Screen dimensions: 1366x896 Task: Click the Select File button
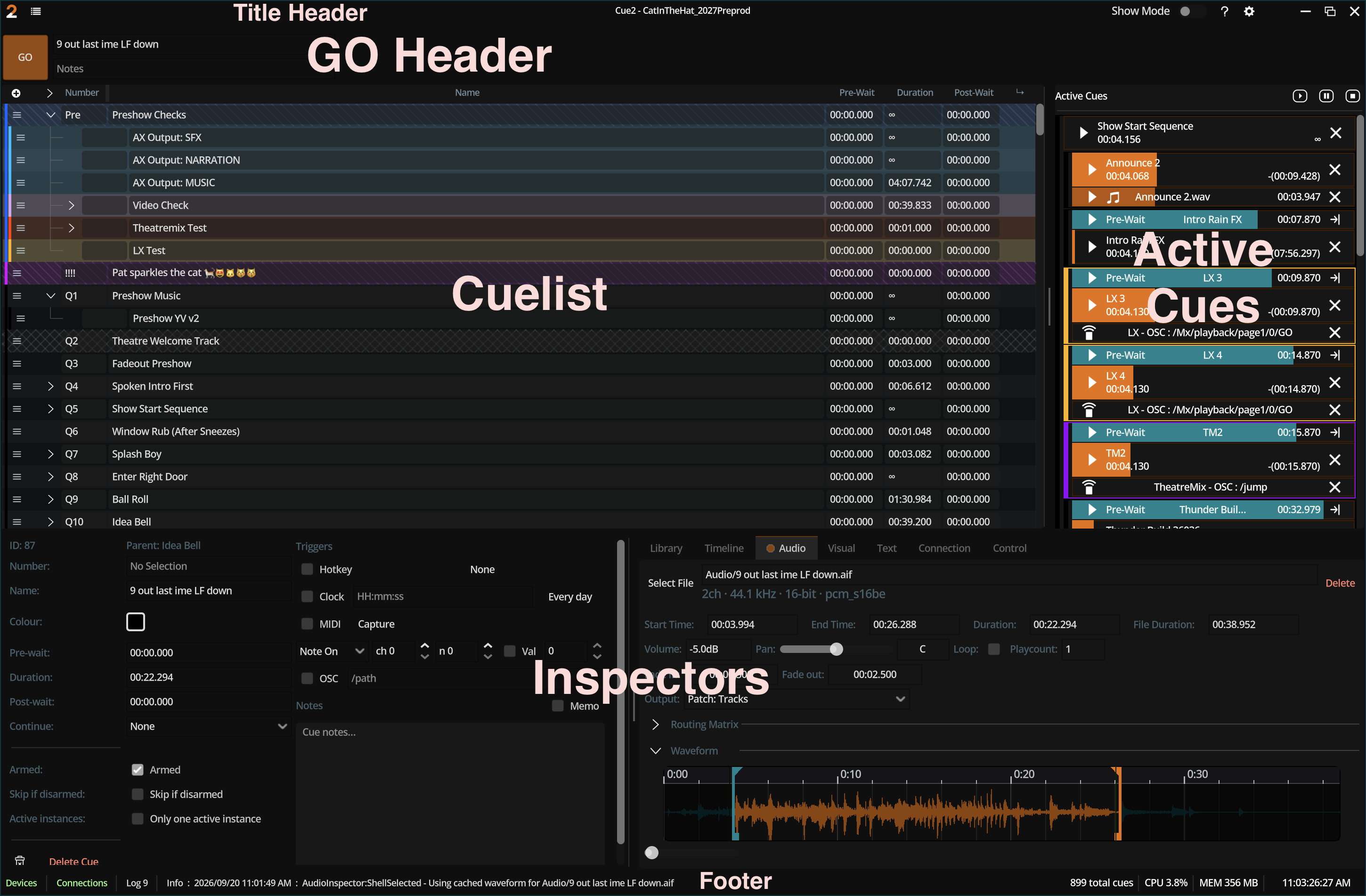click(x=670, y=583)
